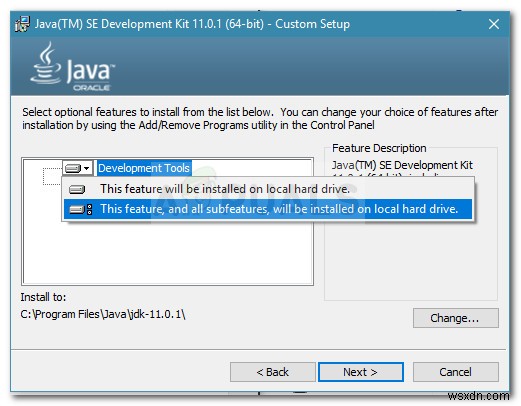
Task: Proceed with the Next > button
Action: click(360, 372)
